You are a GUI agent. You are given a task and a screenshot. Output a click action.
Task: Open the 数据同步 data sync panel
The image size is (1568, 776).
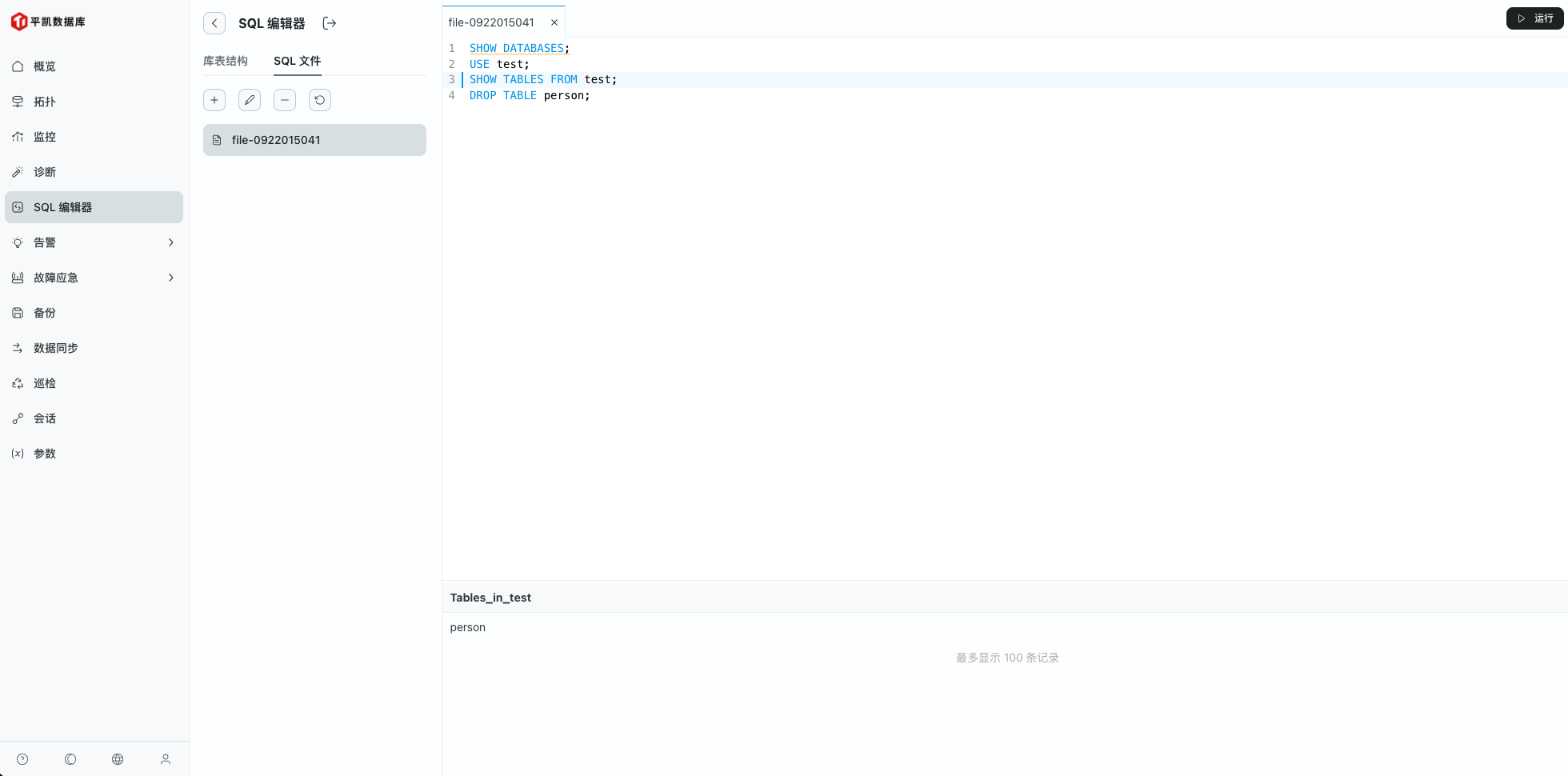click(x=55, y=347)
